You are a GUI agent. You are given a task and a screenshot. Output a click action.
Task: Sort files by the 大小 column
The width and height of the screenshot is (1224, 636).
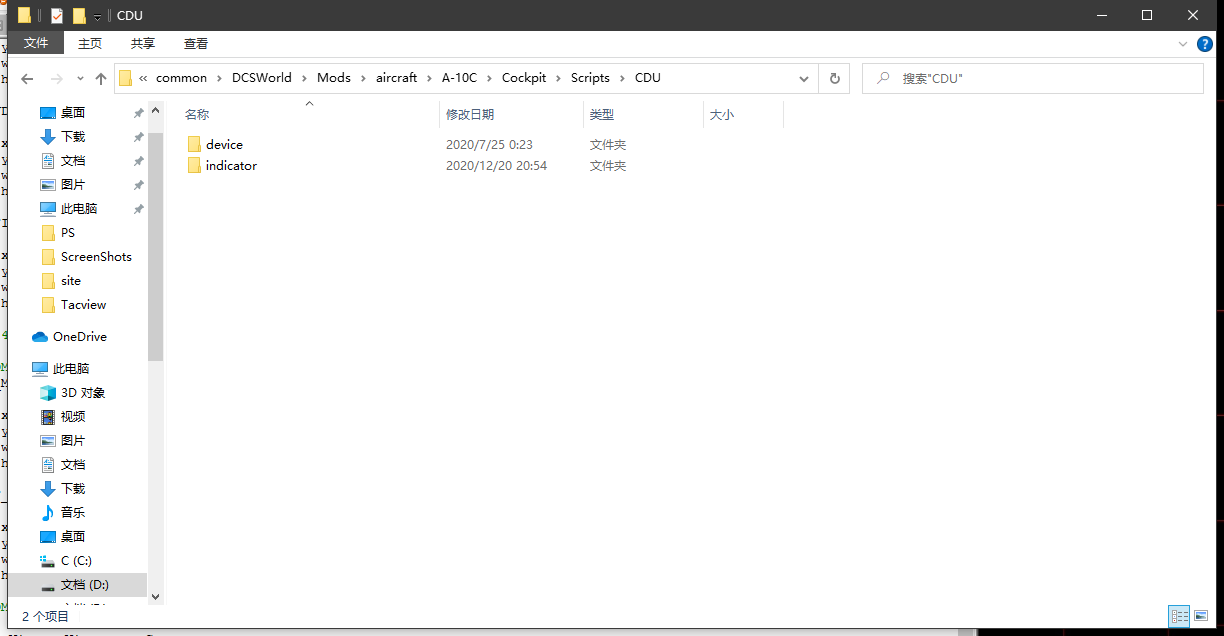pos(743,115)
